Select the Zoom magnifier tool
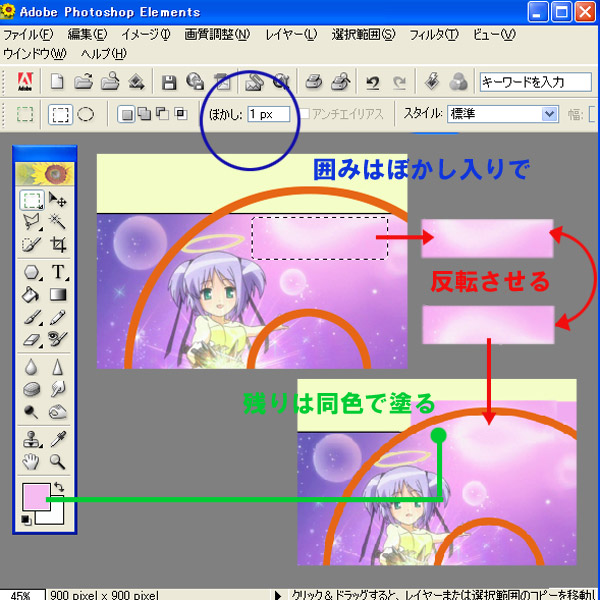 click(57, 461)
